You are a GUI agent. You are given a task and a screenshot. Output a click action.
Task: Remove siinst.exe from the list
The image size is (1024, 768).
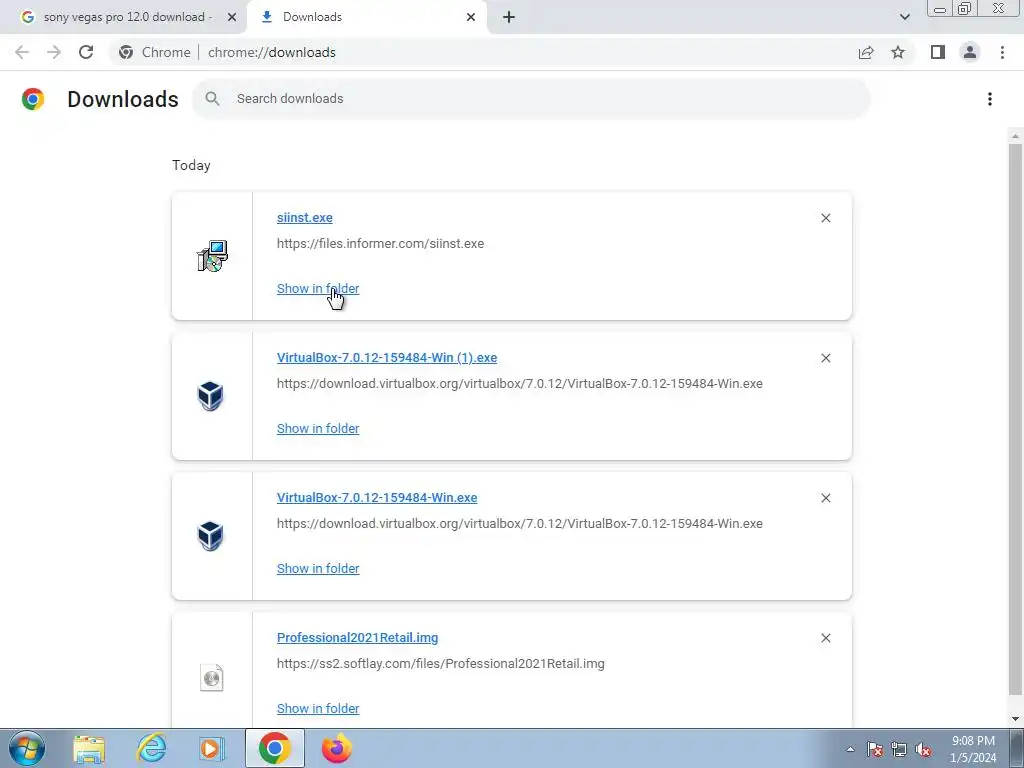point(825,218)
